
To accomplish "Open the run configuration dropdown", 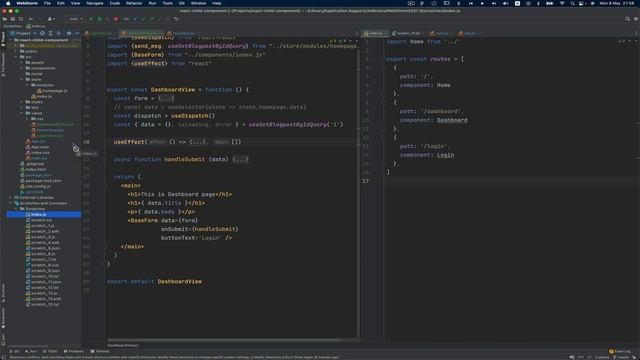I will [x=76, y=19].
